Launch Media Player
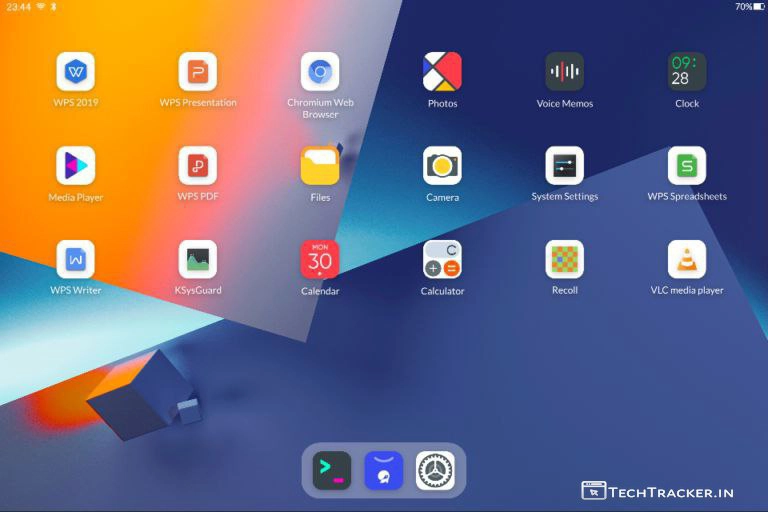The height and width of the screenshot is (512, 768). tap(75, 166)
